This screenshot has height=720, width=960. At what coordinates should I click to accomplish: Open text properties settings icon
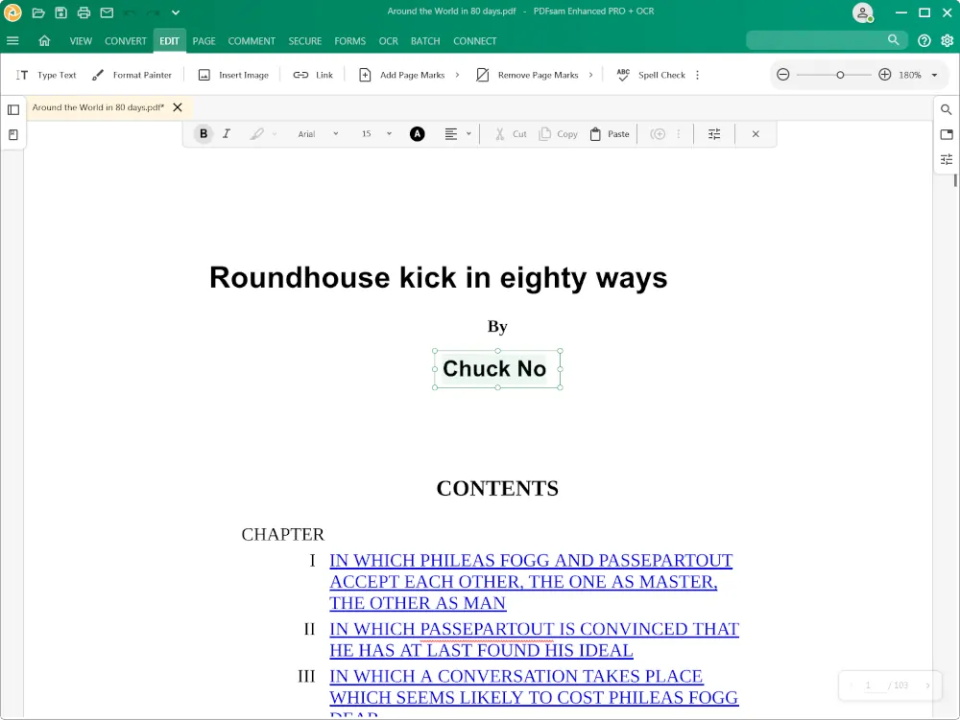pos(714,134)
